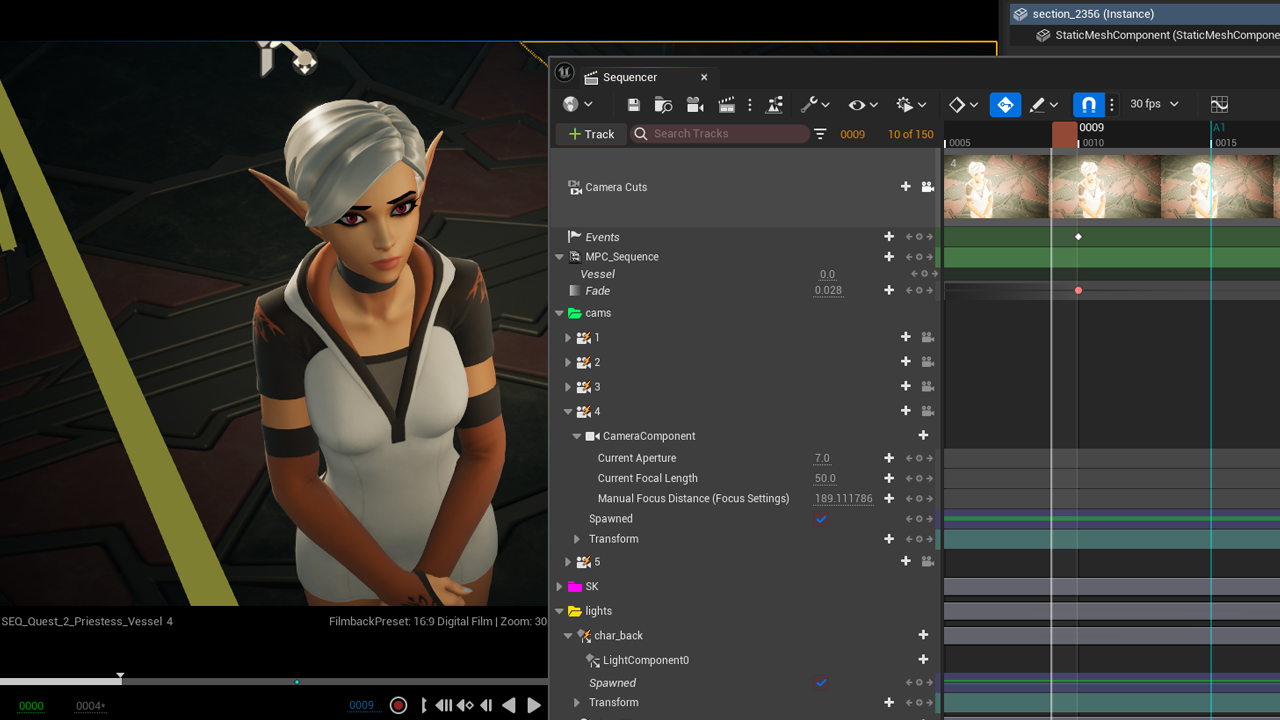Save the current sequence
This screenshot has width=1280, height=720.
click(633, 105)
